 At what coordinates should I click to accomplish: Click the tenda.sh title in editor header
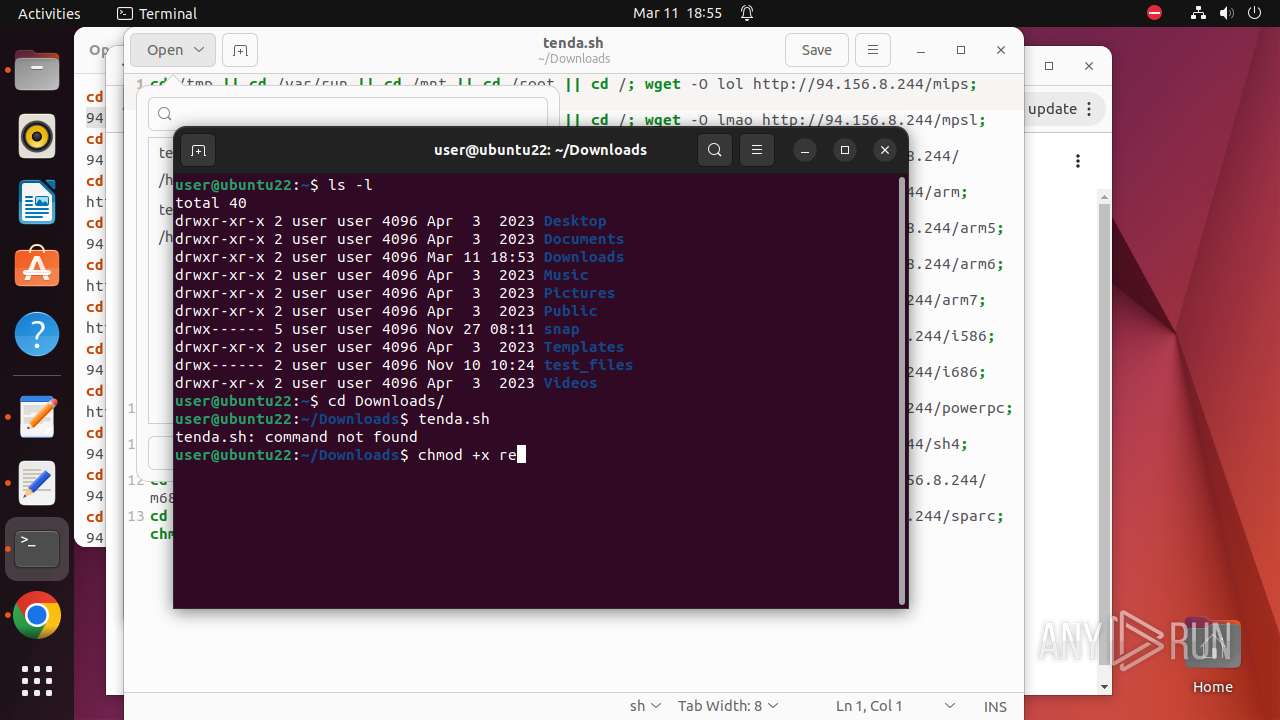click(573, 43)
